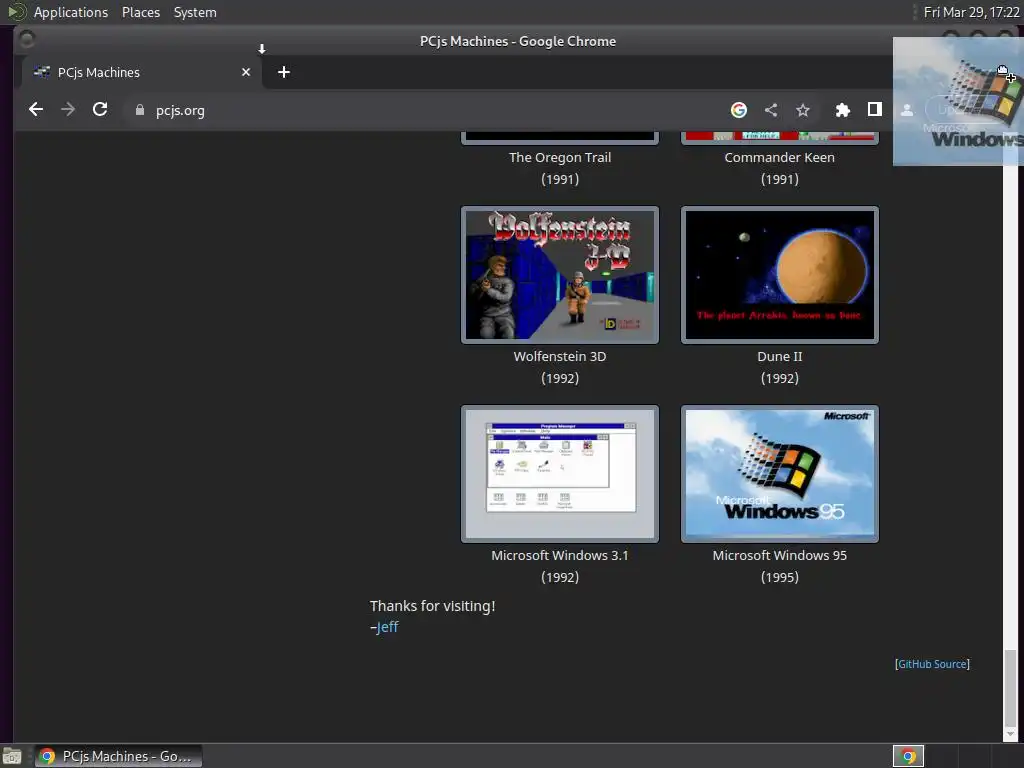
Task: Click the Commander Keen caption
Action: (780, 157)
